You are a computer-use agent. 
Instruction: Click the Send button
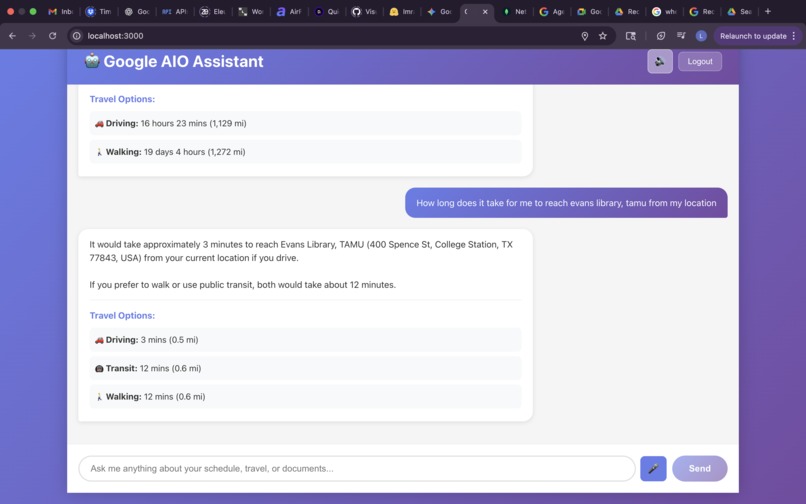click(x=699, y=468)
